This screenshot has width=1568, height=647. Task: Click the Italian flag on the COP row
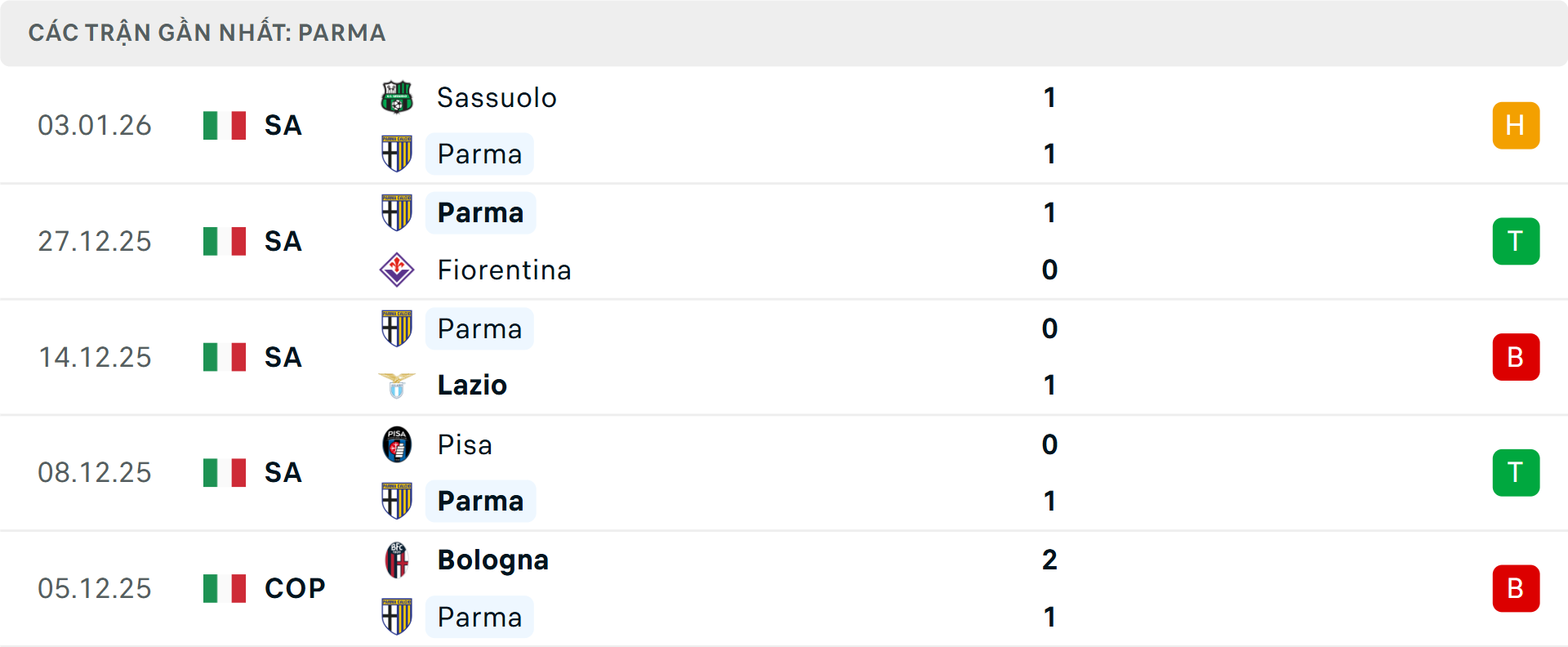pyautogui.click(x=224, y=587)
